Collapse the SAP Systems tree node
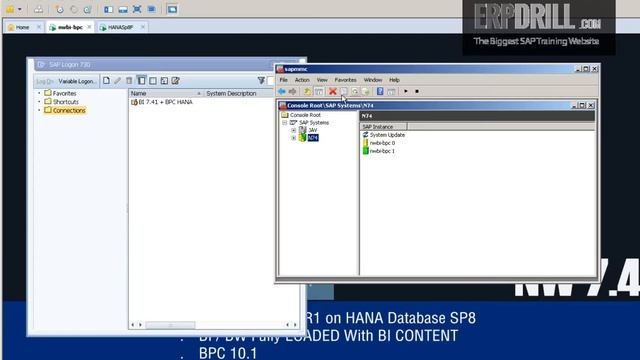Viewport: 640px width, 360px height. coord(284,122)
